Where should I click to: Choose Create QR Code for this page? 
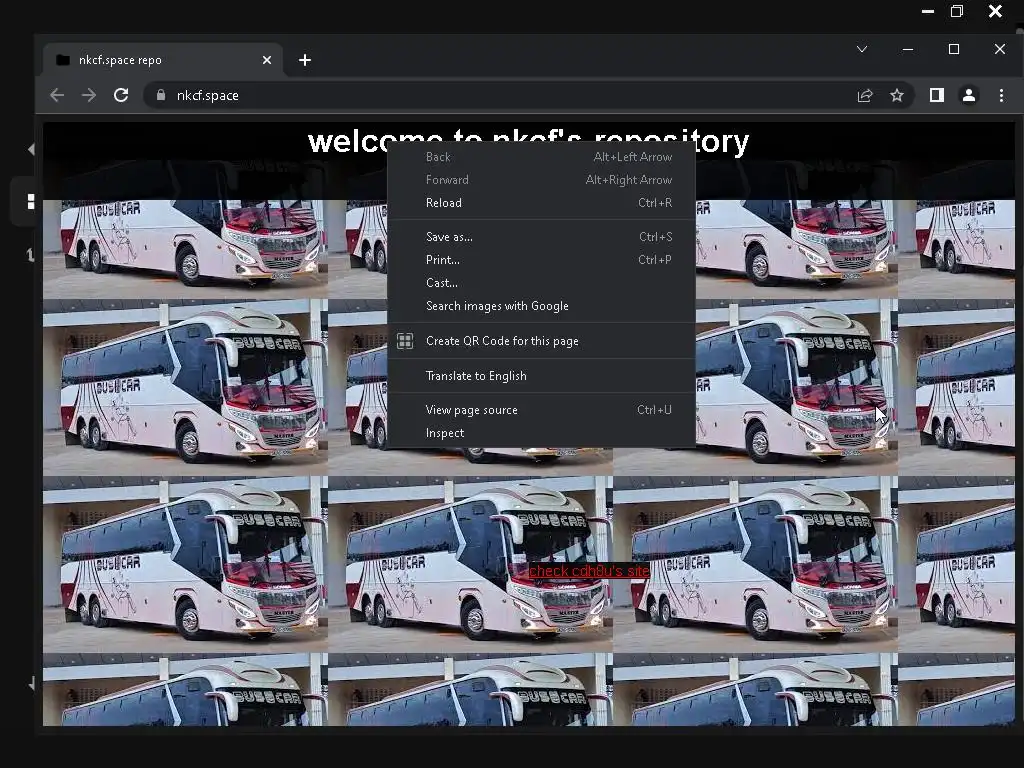pos(541,341)
